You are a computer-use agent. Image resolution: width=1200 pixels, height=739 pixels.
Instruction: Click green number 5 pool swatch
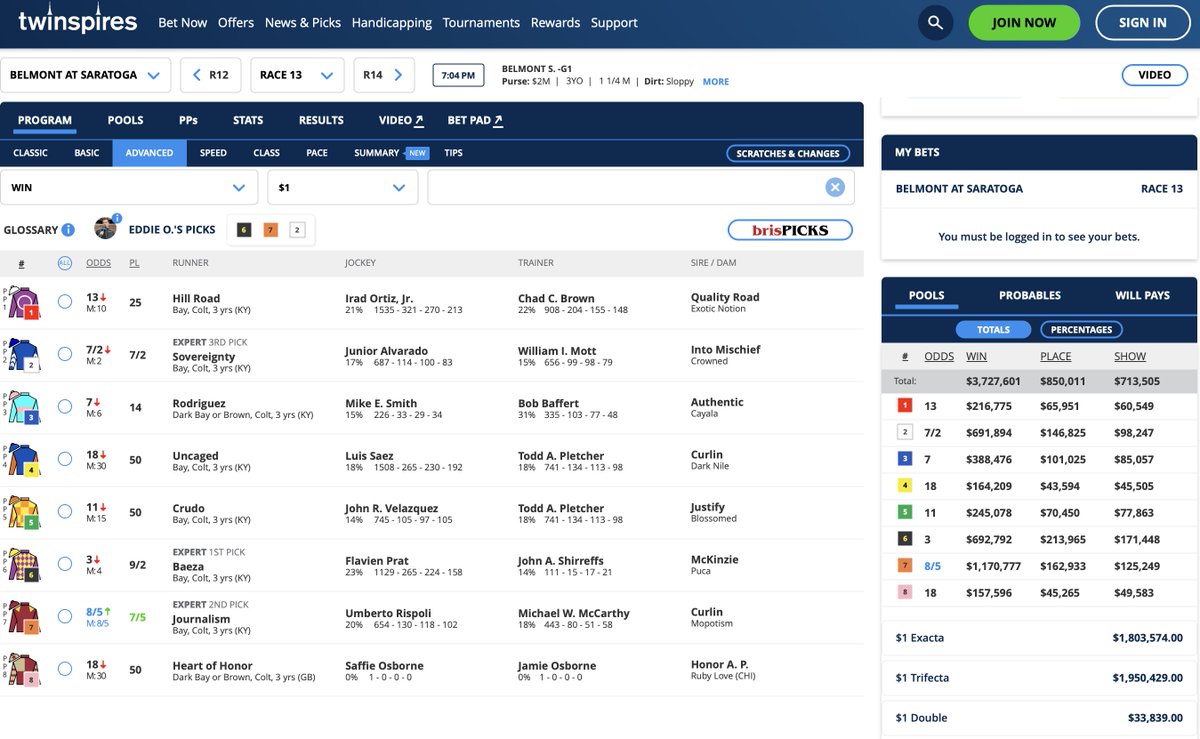click(x=905, y=513)
